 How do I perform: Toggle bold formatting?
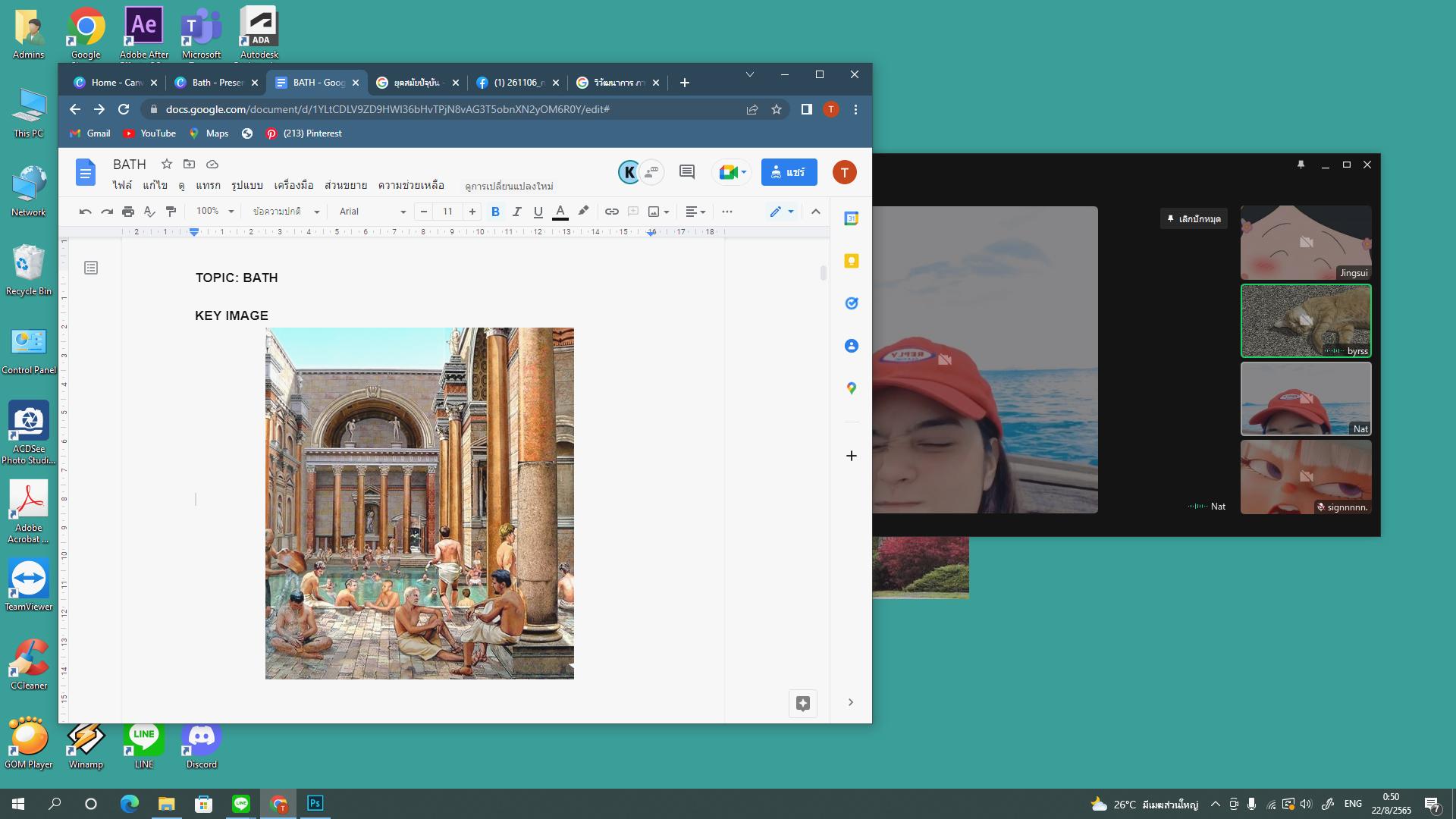click(x=495, y=212)
